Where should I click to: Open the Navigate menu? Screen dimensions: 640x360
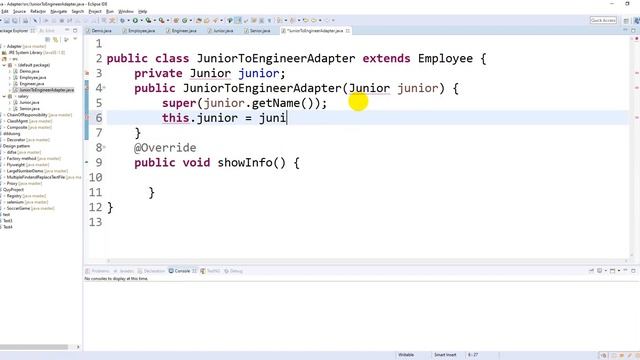click(58, 11)
